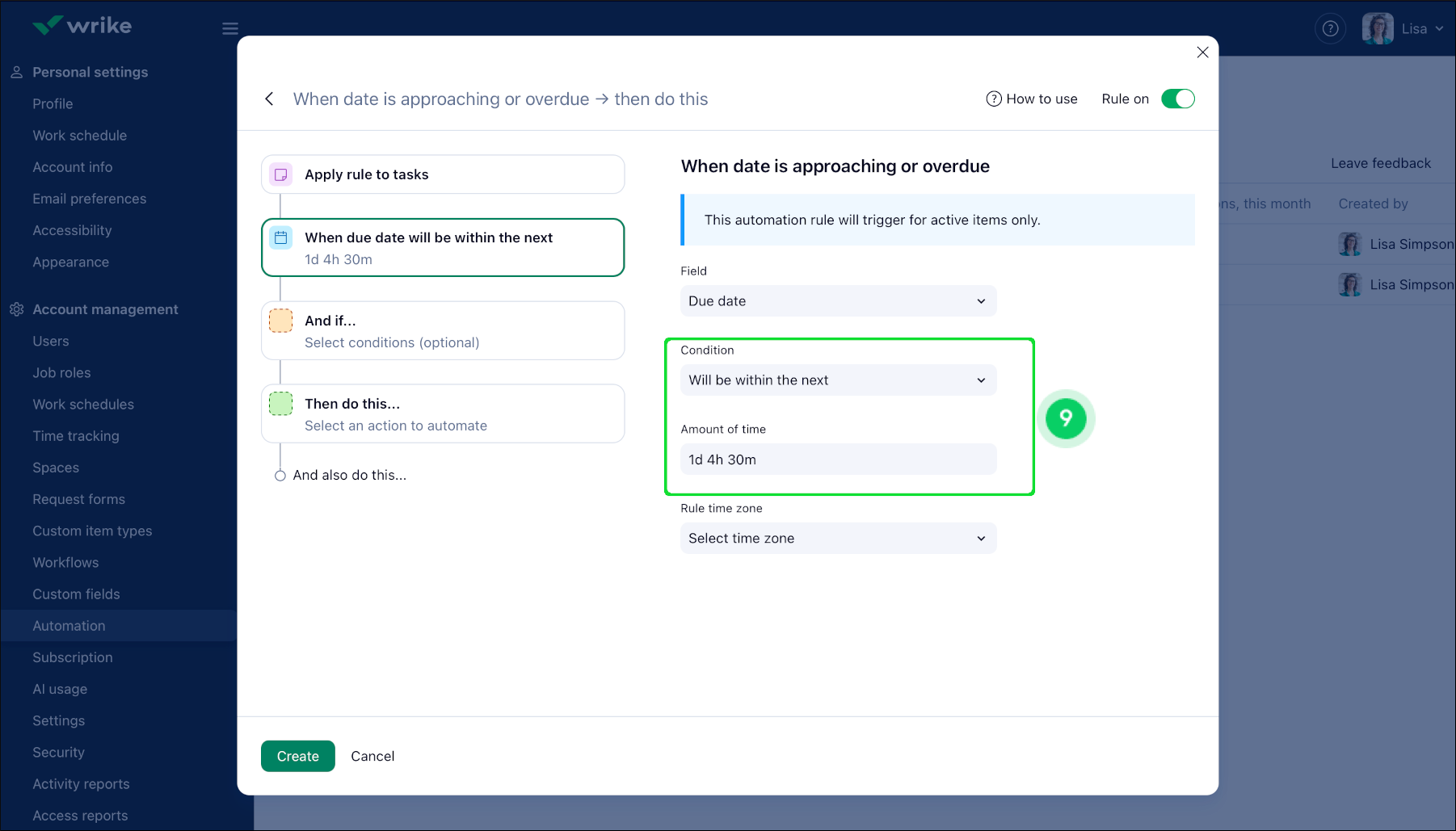Open Request forms in sidebar

(x=78, y=499)
